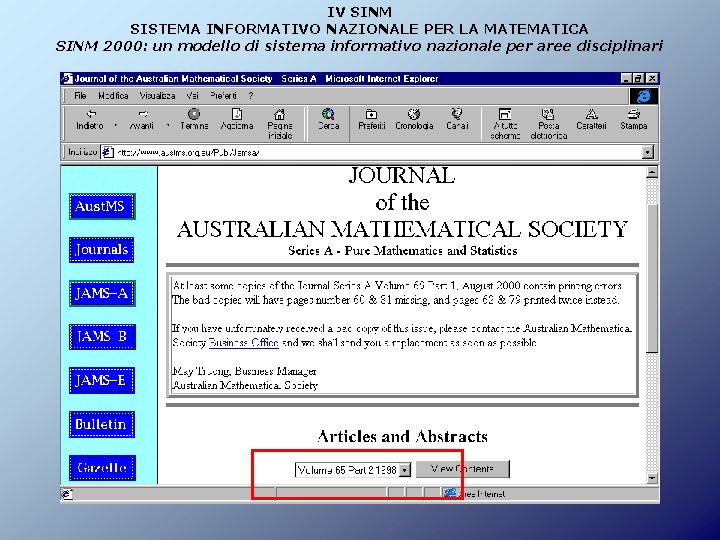This screenshot has width=720, height=540.
Task: Change text size with Caratteri
Action: pos(591,119)
